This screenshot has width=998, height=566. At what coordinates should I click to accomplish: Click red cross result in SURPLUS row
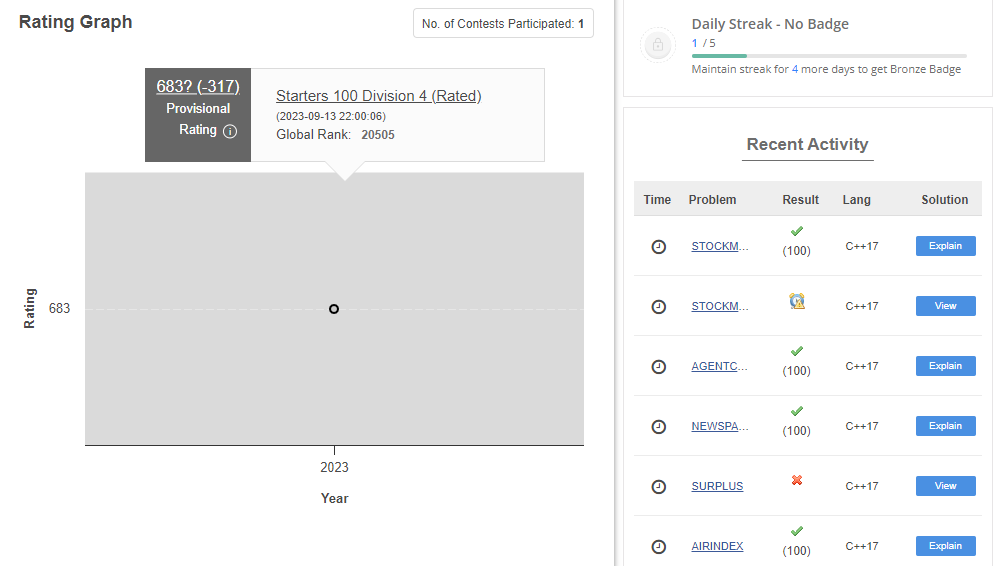point(797,480)
